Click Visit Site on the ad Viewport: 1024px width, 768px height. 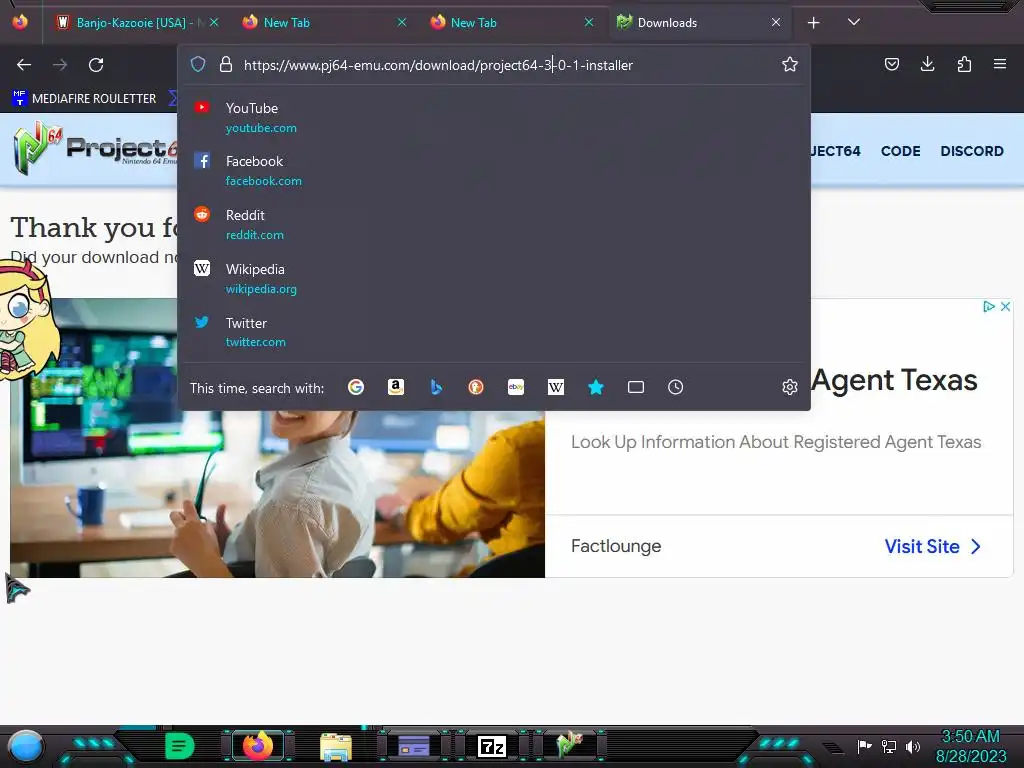[x=933, y=547]
